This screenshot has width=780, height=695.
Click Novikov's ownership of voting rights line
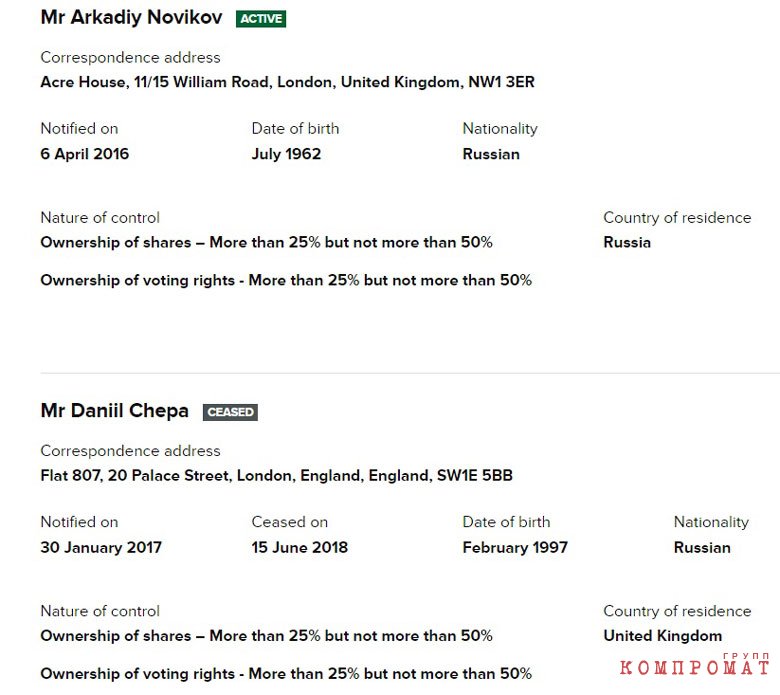tap(286, 281)
